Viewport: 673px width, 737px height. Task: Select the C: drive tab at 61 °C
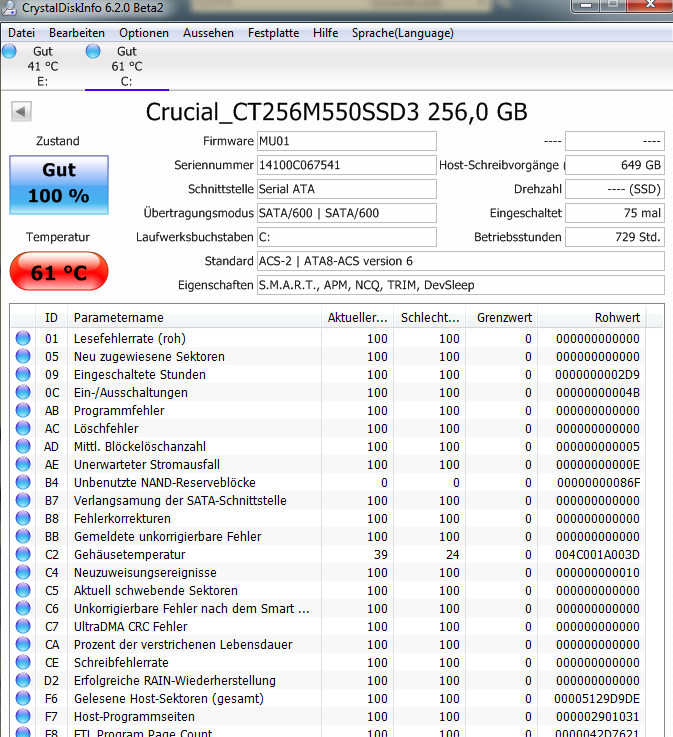127,66
